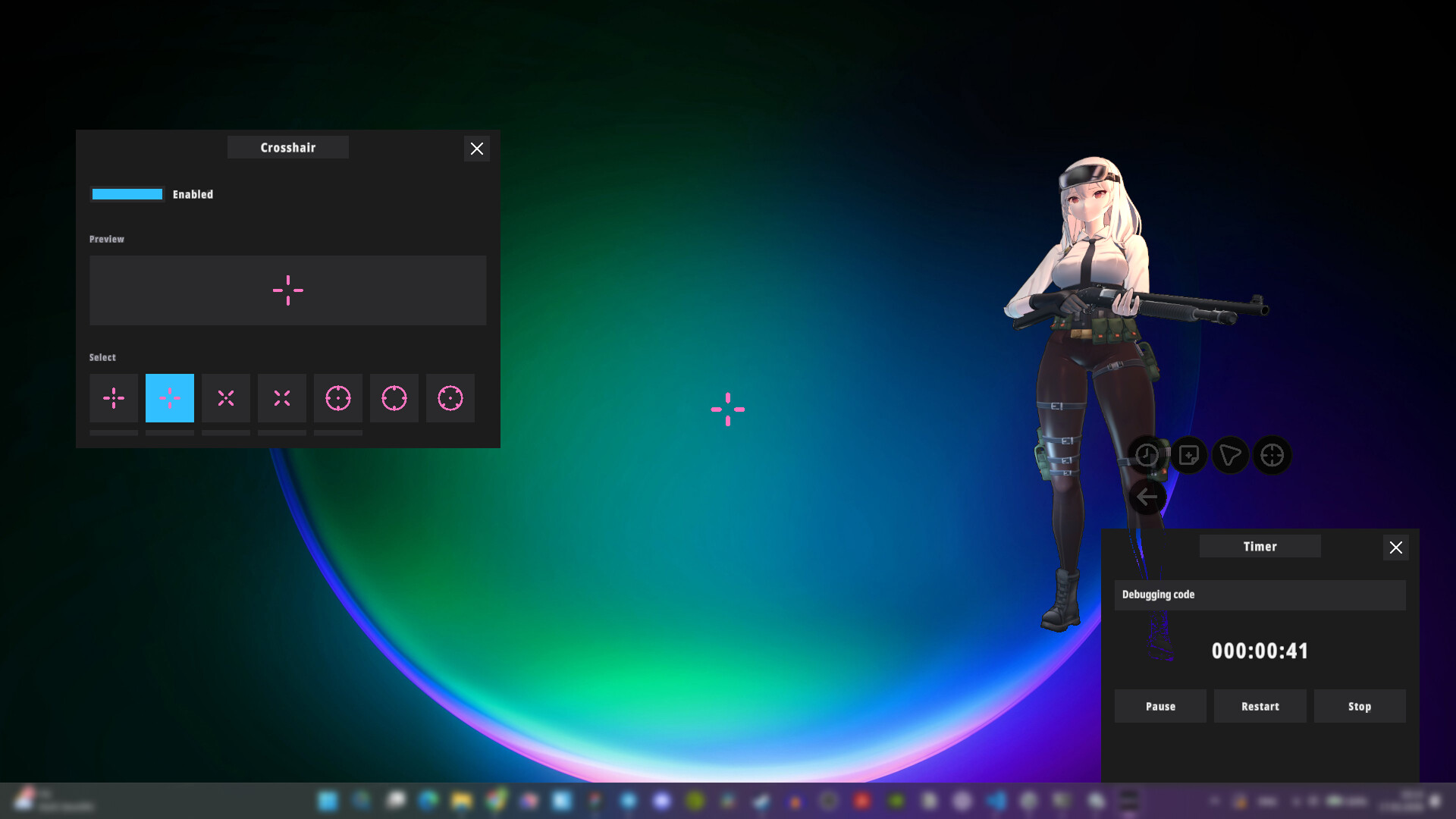Select the X-shaped crosshair style
This screenshot has width=1456, height=819.
225,397
